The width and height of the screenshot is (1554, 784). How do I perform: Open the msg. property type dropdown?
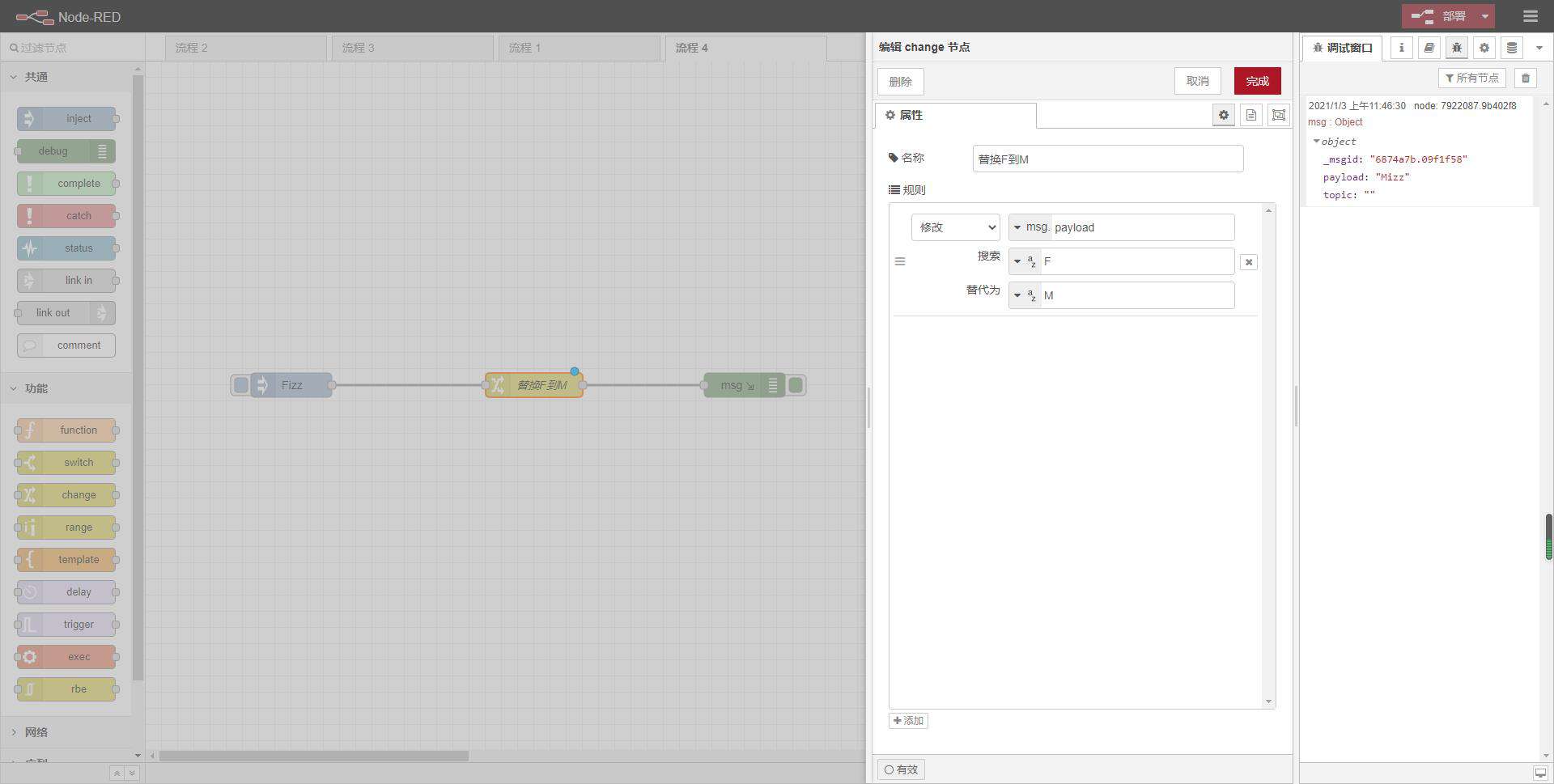pos(1030,227)
